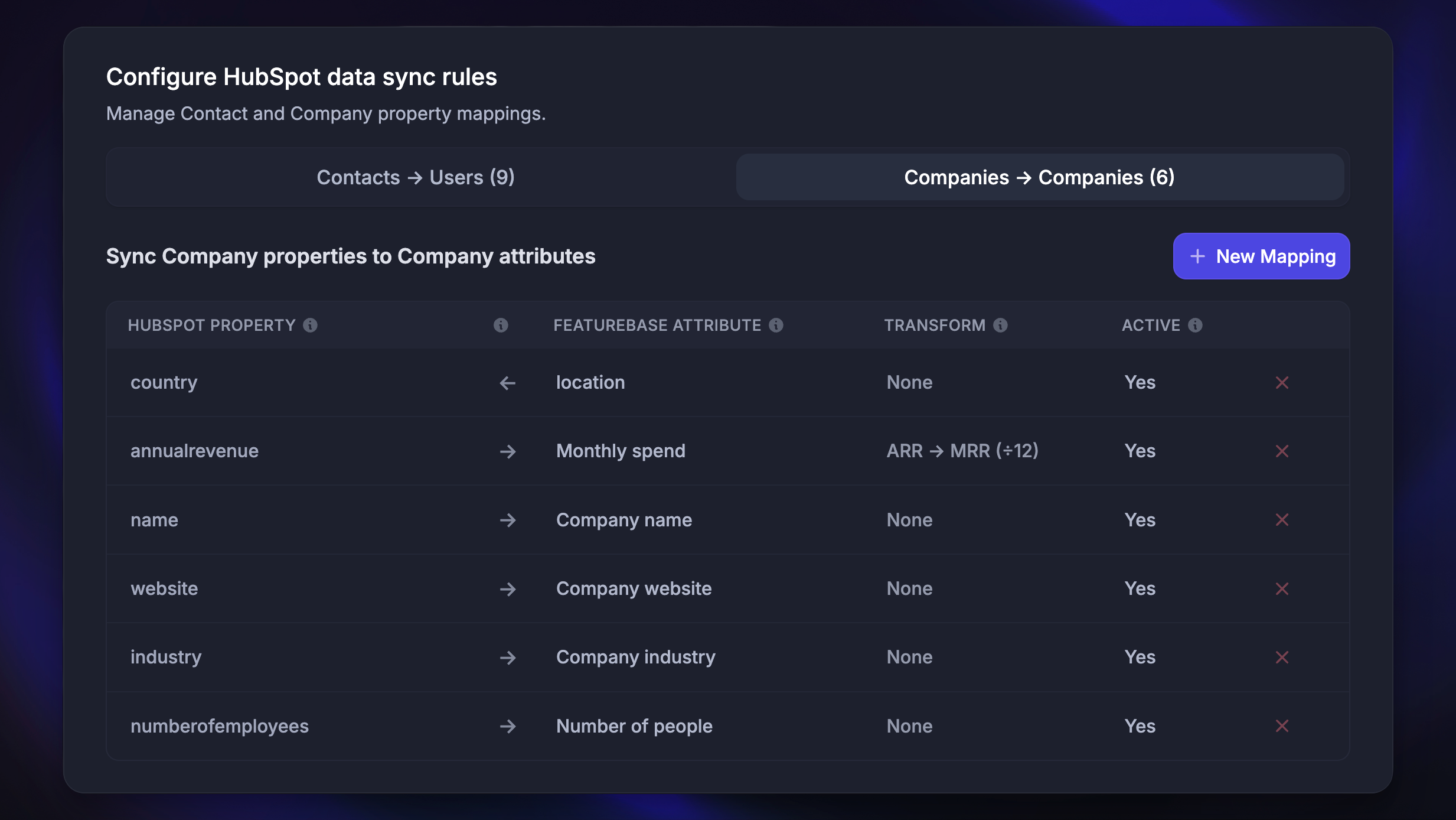The height and width of the screenshot is (820, 1456).
Task: Click the 'Company name' attribute cell
Action: [x=623, y=520]
